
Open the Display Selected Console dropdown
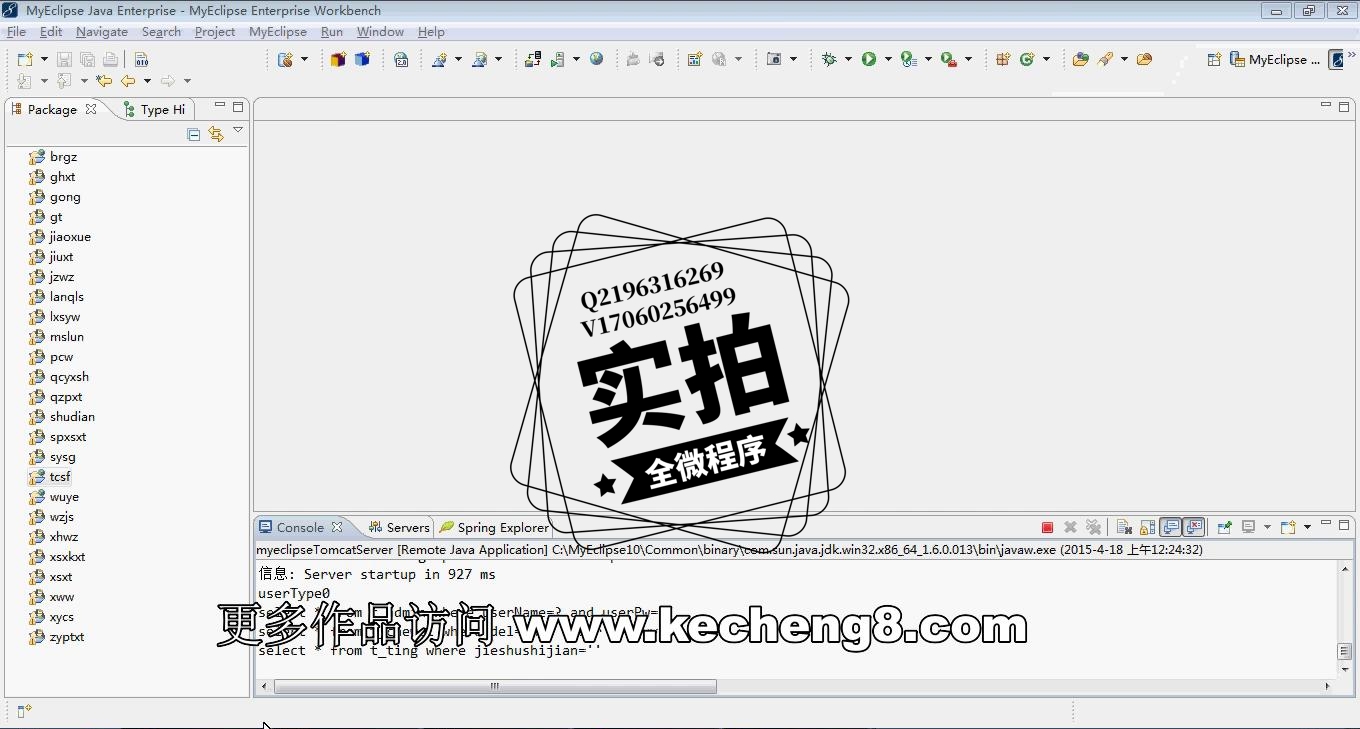[1267, 527]
